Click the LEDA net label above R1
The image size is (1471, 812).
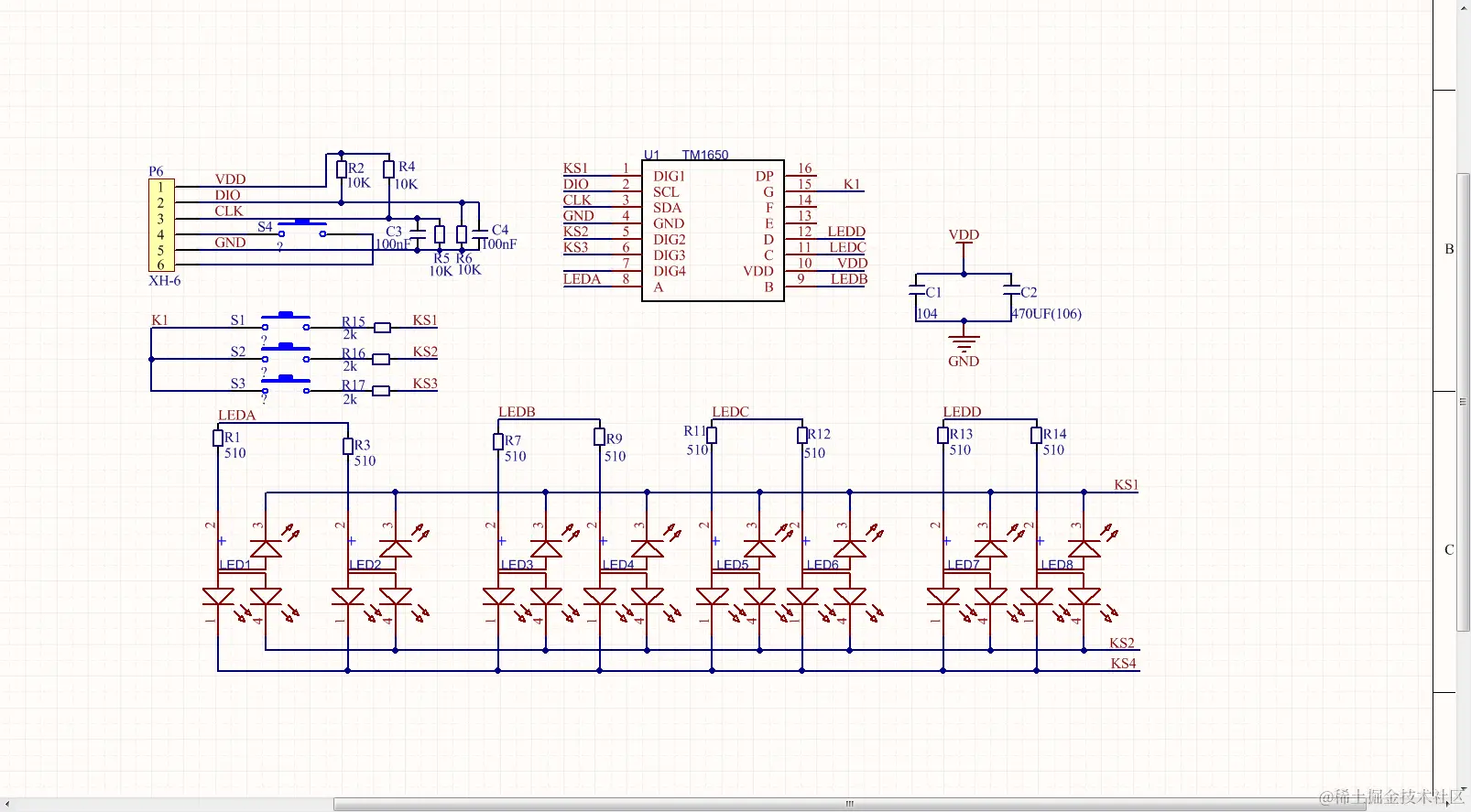click(236, 416)
